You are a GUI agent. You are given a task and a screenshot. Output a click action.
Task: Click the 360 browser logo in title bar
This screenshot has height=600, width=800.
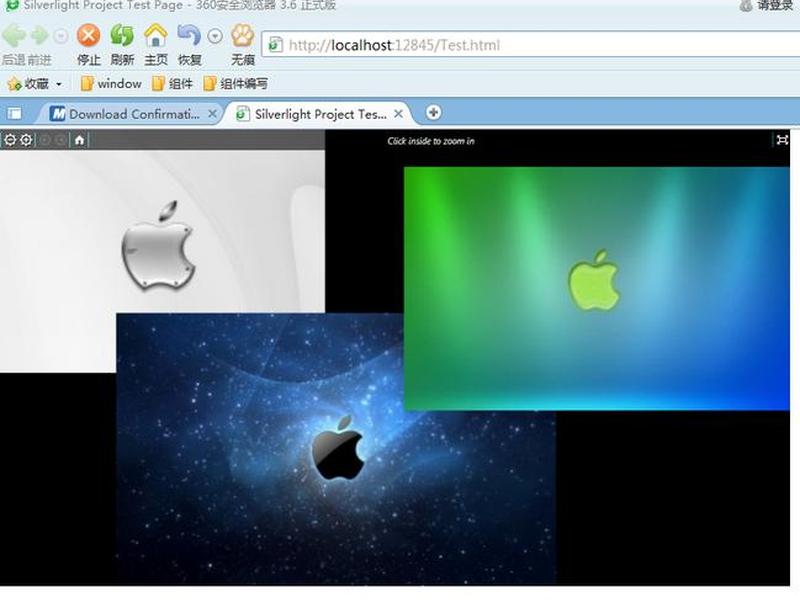(x=11, y=6)
